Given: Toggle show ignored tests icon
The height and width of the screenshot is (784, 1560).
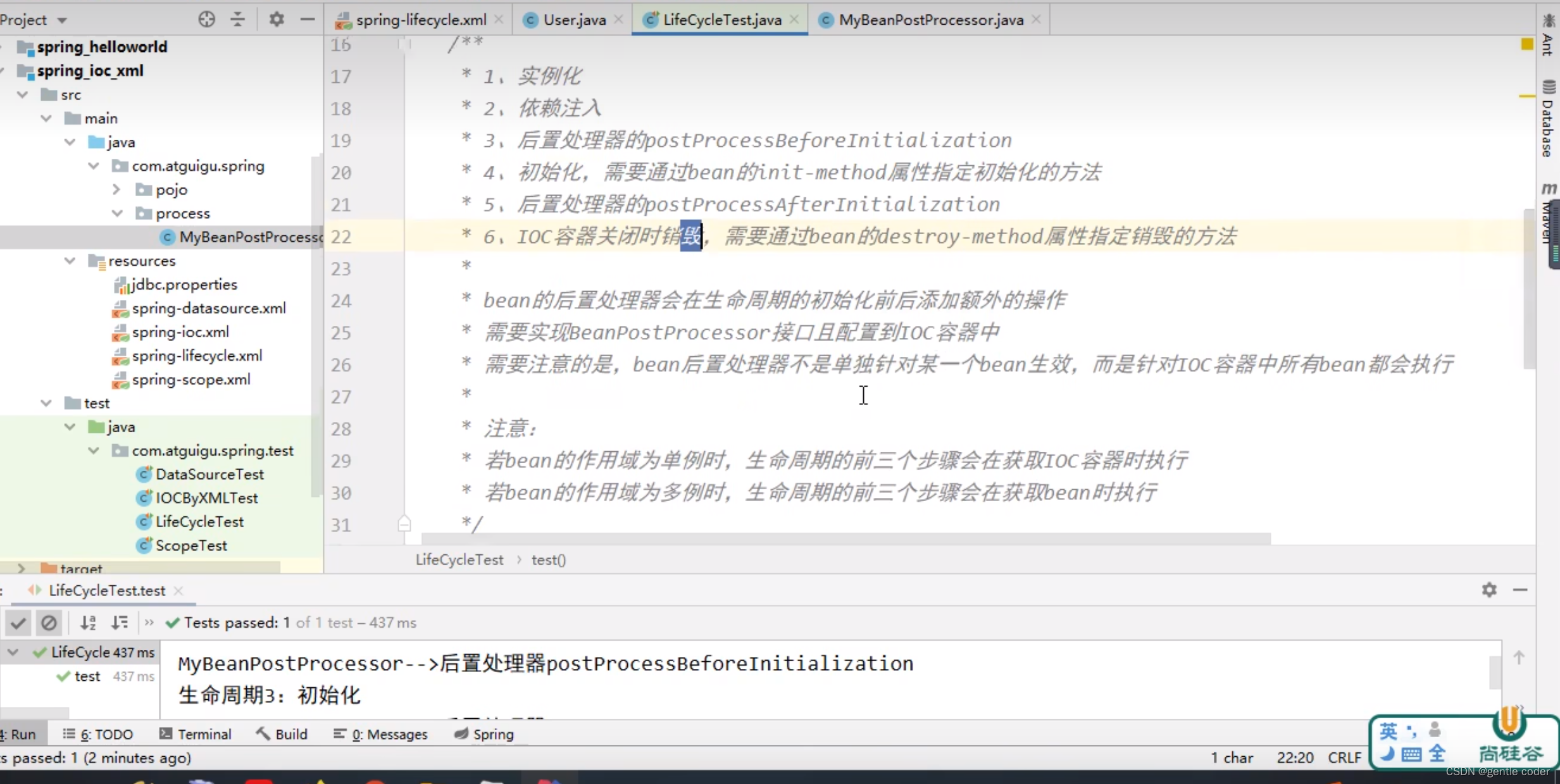Looking at the screenshot, I should coord(49,623).
